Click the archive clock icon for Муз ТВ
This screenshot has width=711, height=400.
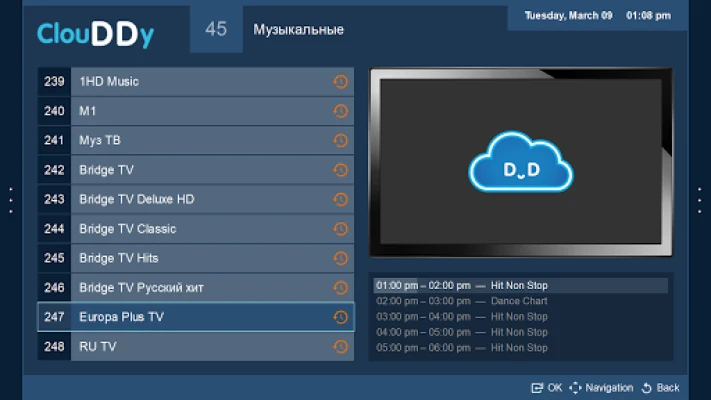coord(340,141)
